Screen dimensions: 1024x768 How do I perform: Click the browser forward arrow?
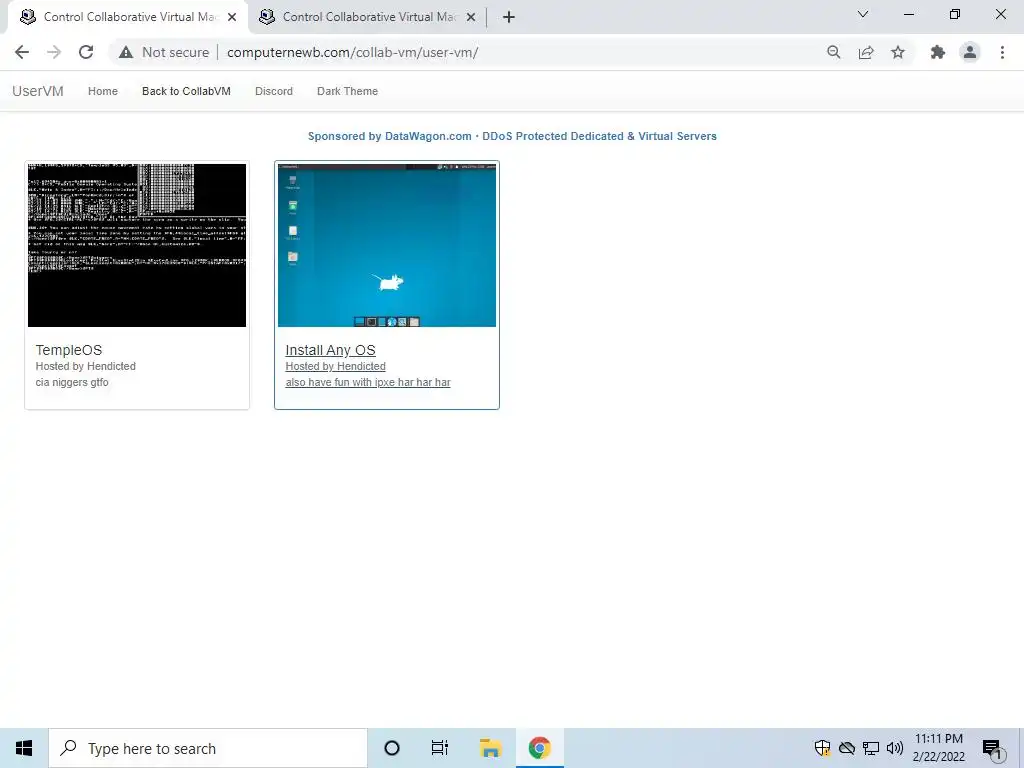point(54,52)
